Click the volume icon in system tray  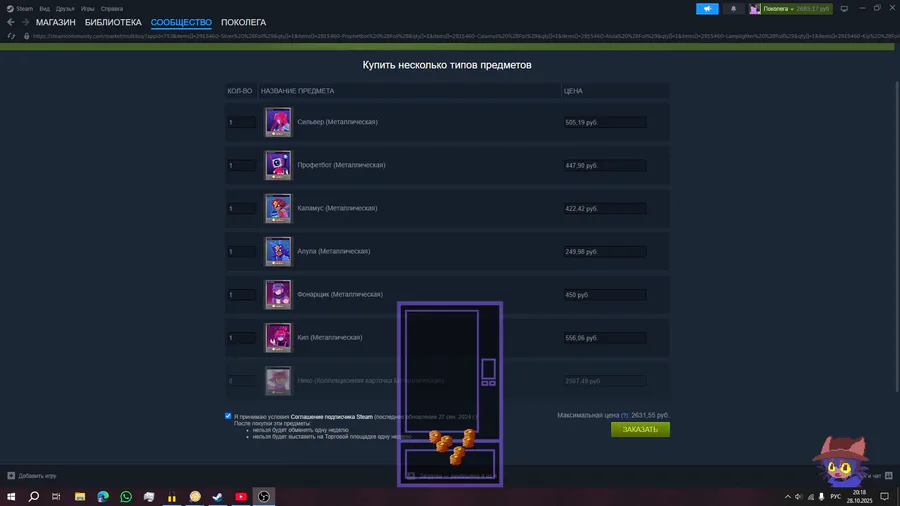[x=798, y=497]
